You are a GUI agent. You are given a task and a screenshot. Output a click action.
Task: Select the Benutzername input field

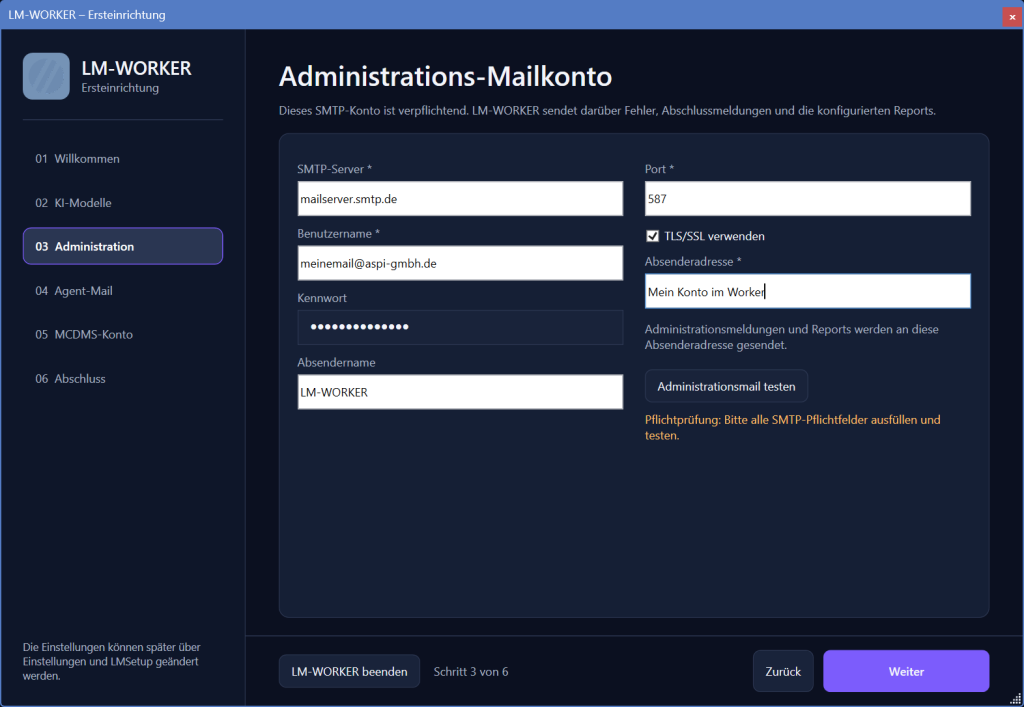[x=460, y=263]
